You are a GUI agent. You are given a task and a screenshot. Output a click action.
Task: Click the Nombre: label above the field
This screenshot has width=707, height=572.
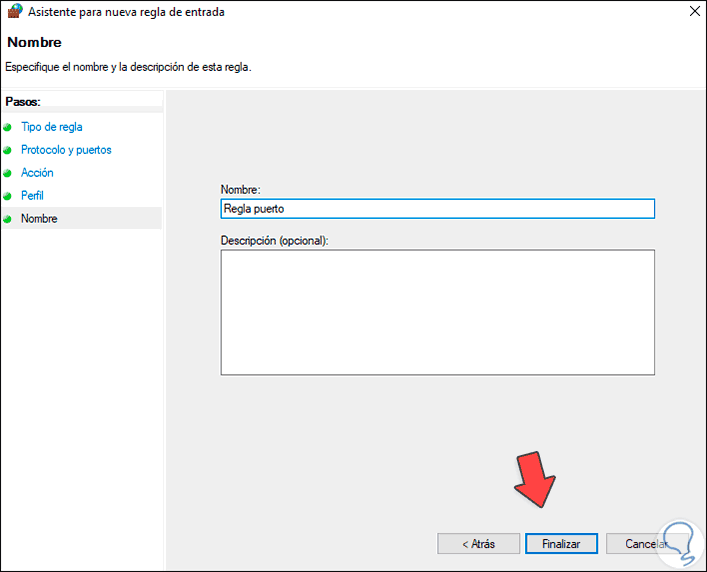coord(240,190)
